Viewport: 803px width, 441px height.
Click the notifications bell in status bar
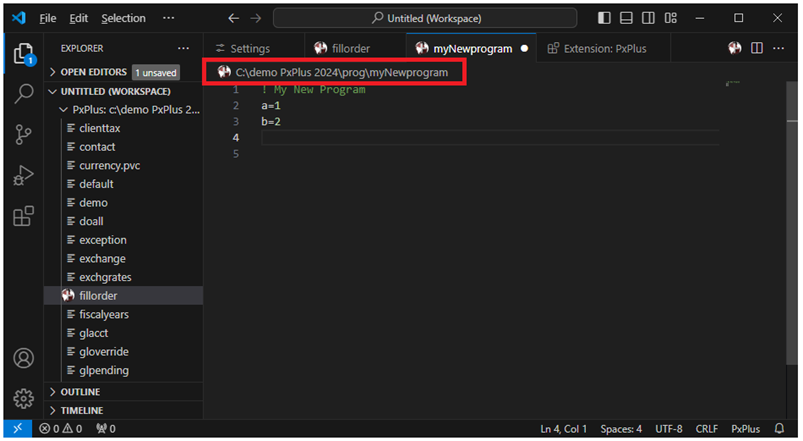(780, 429)
